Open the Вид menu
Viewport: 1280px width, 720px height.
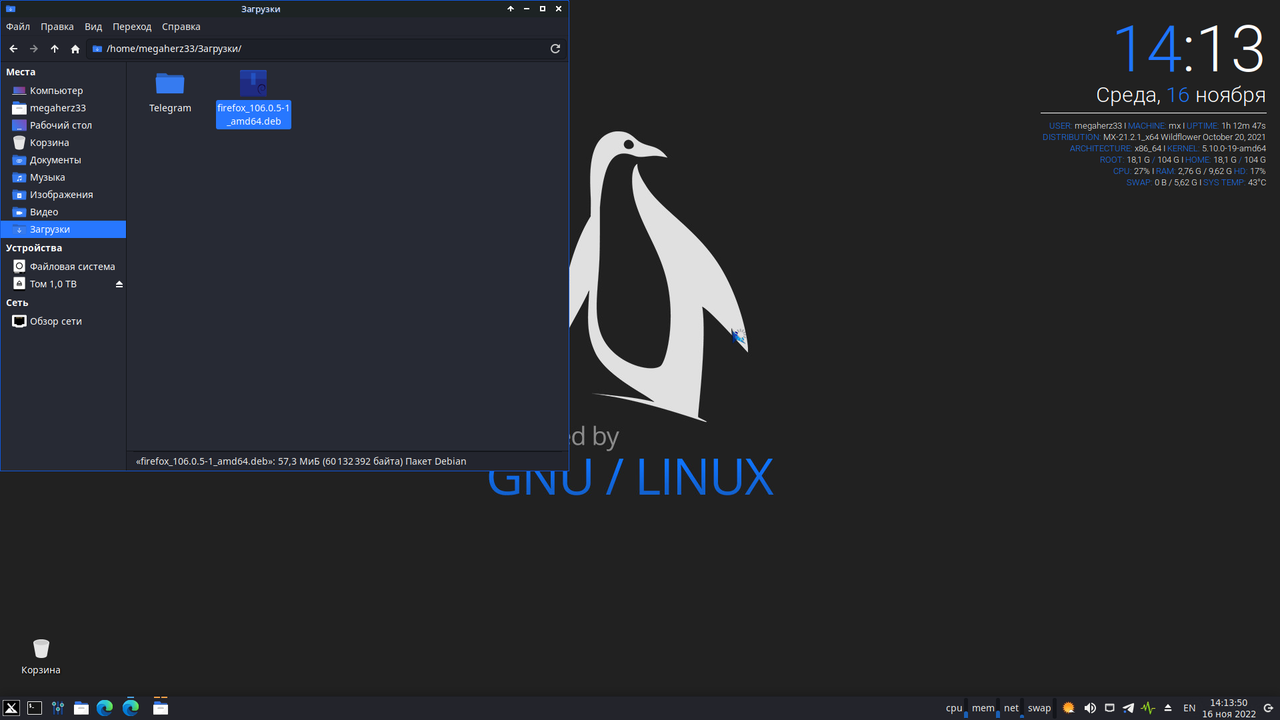click(93, 27)
